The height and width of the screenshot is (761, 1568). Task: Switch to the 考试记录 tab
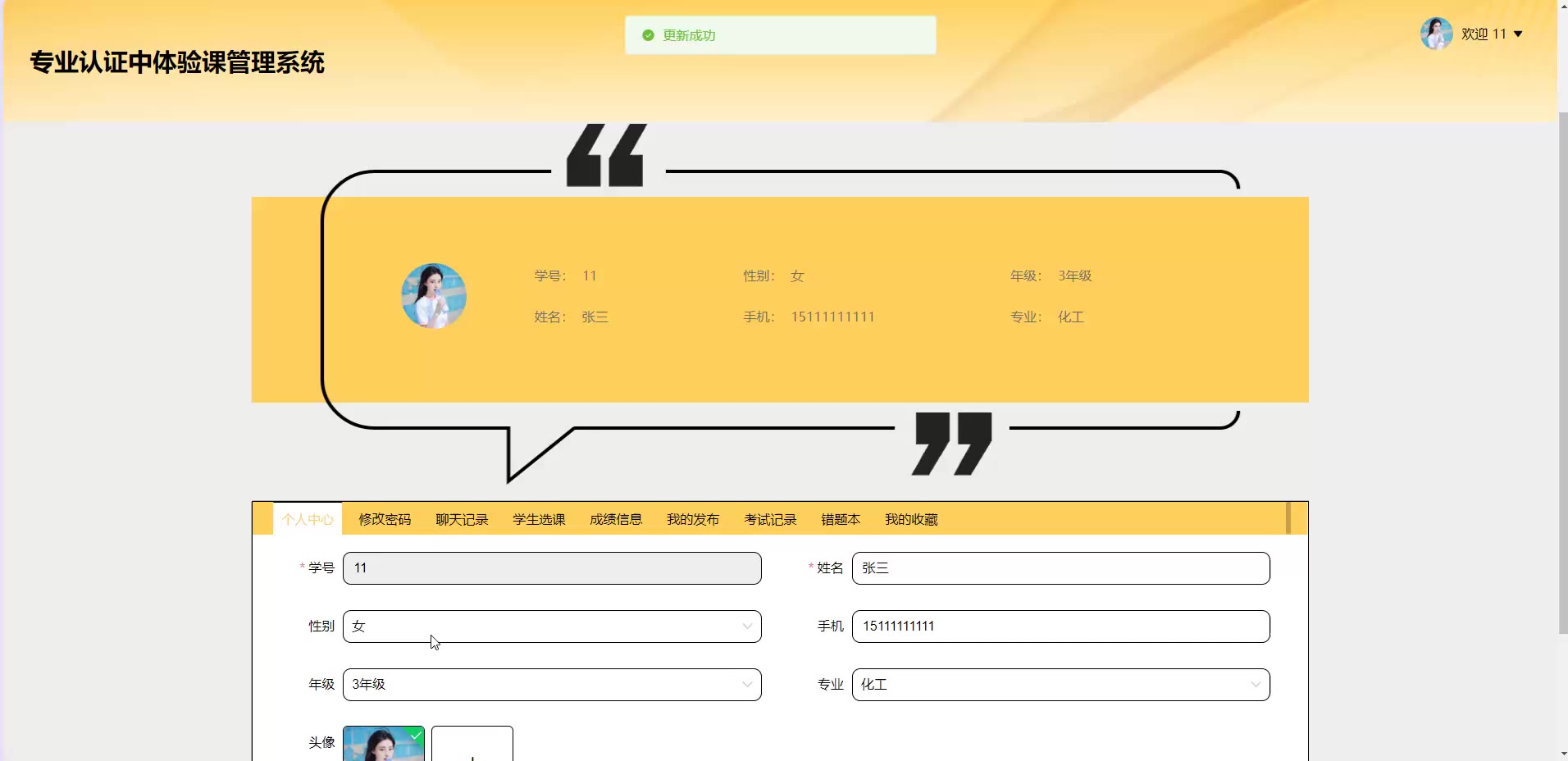coord(770,519)
